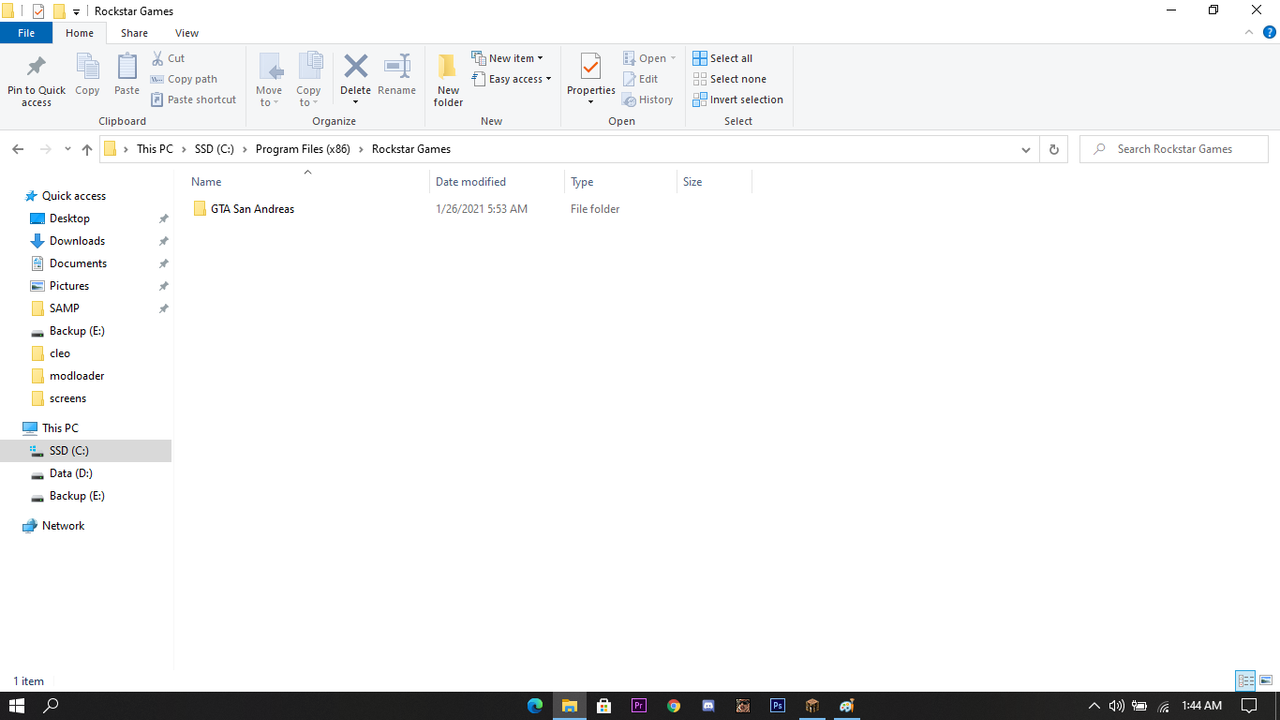Screen dimensions: 1280x720
Task: Collapse the ribbon with chevron
Action: point(1249,33)
